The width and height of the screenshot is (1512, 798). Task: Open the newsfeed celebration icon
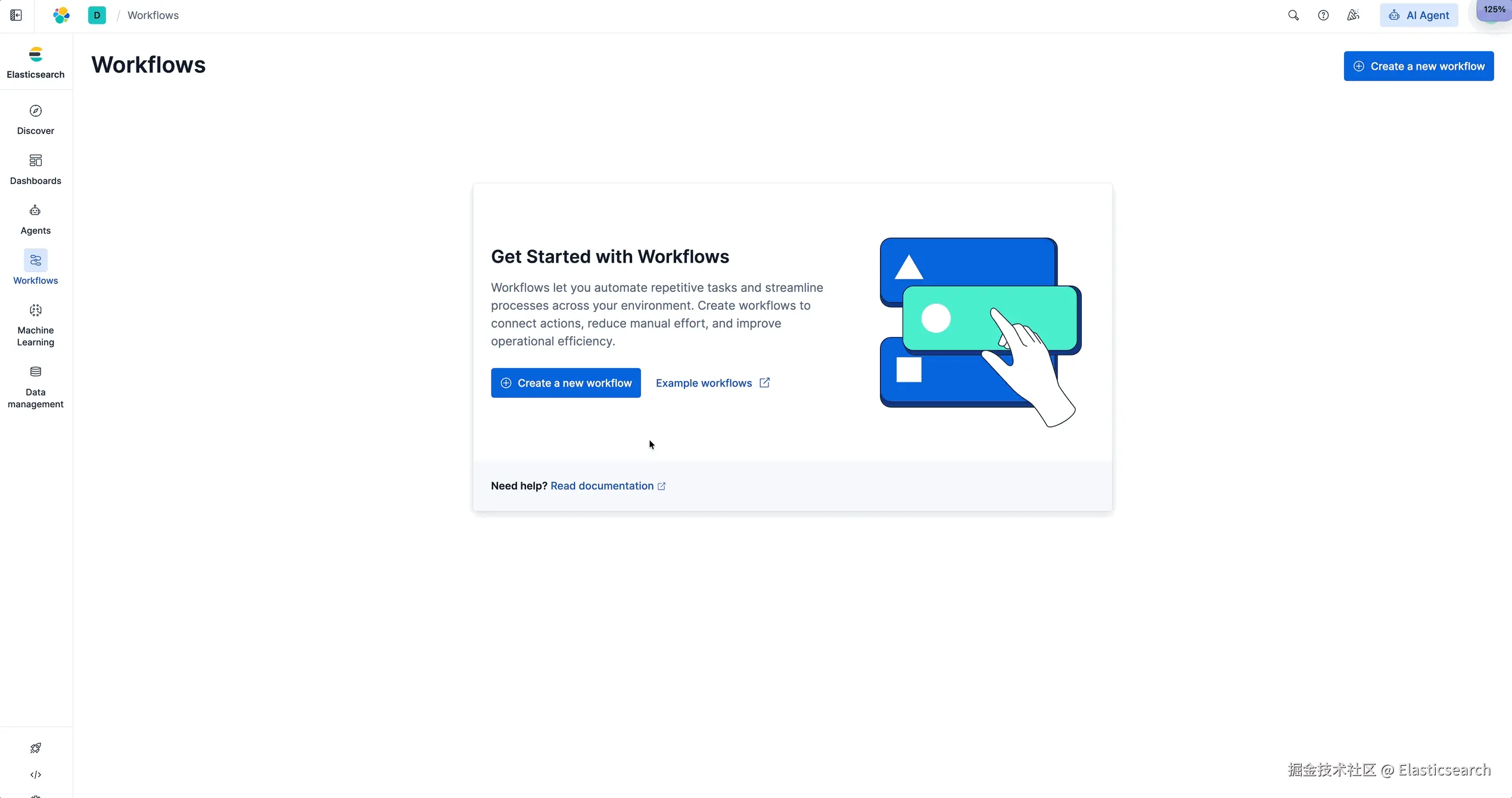(x=1353, y=15)
